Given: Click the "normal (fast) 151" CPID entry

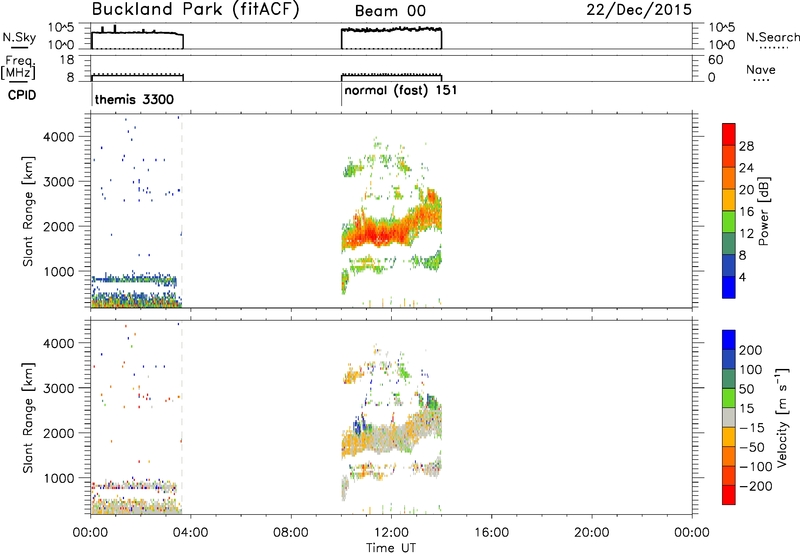Looking at the screenshot, I should pyautogui.click(x=401, y=91).
